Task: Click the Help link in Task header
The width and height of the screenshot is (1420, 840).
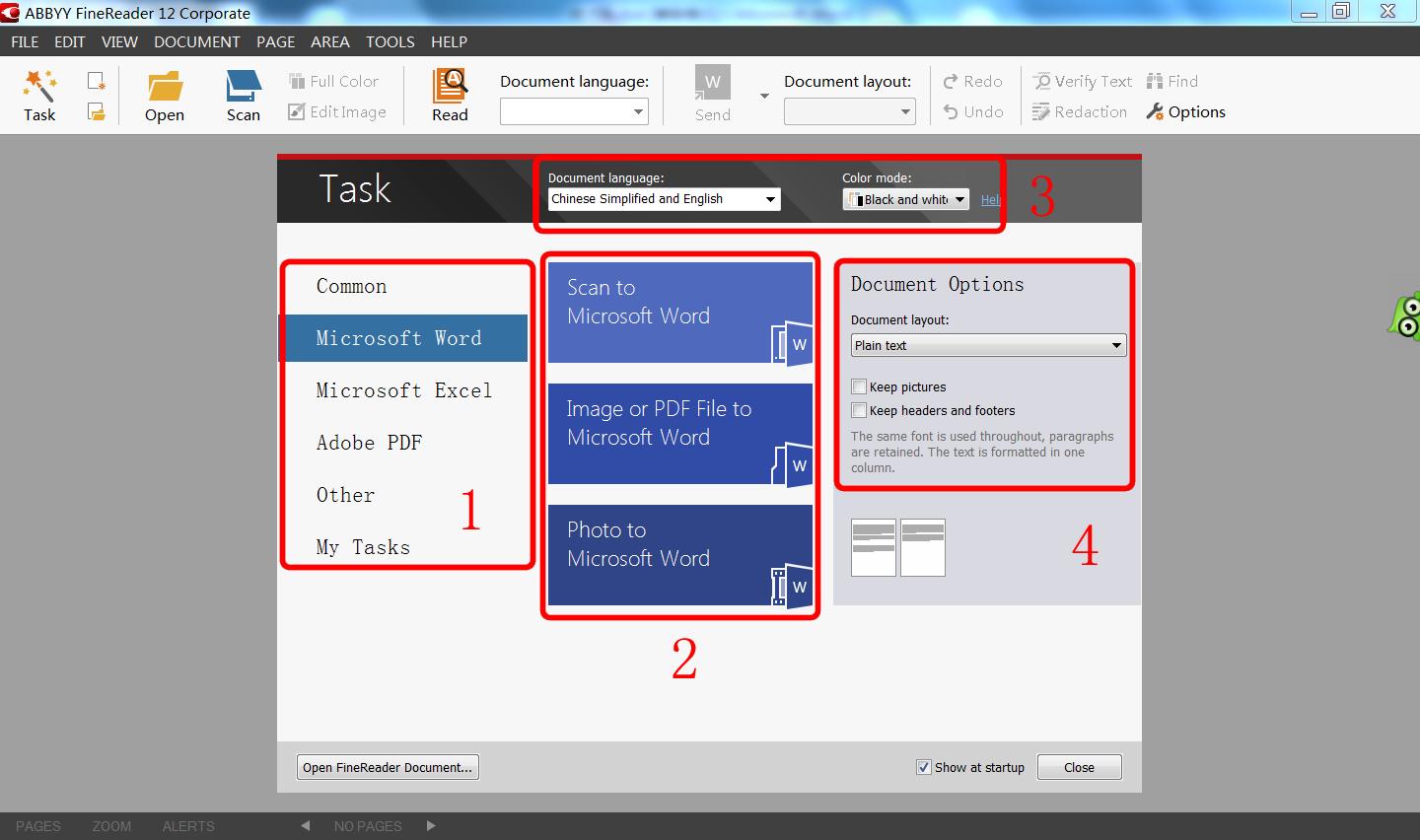Action: [x=990, y=200]
